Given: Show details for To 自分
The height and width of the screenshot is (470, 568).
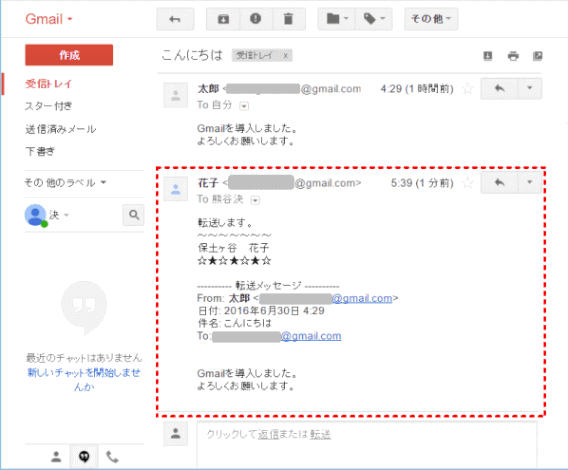Looking at the screenshot, I should [244, 106].
